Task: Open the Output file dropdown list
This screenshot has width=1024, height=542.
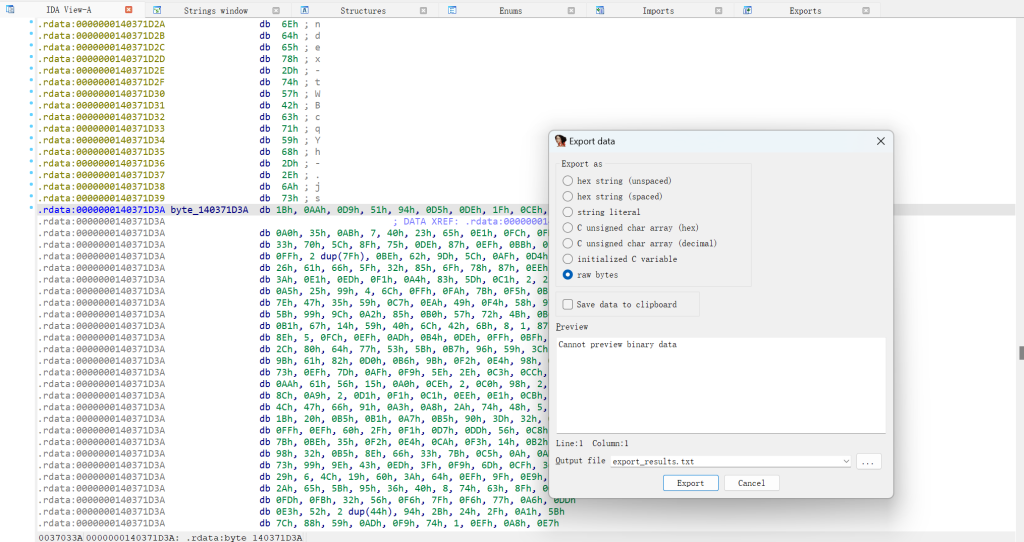Action: point(846,462)
